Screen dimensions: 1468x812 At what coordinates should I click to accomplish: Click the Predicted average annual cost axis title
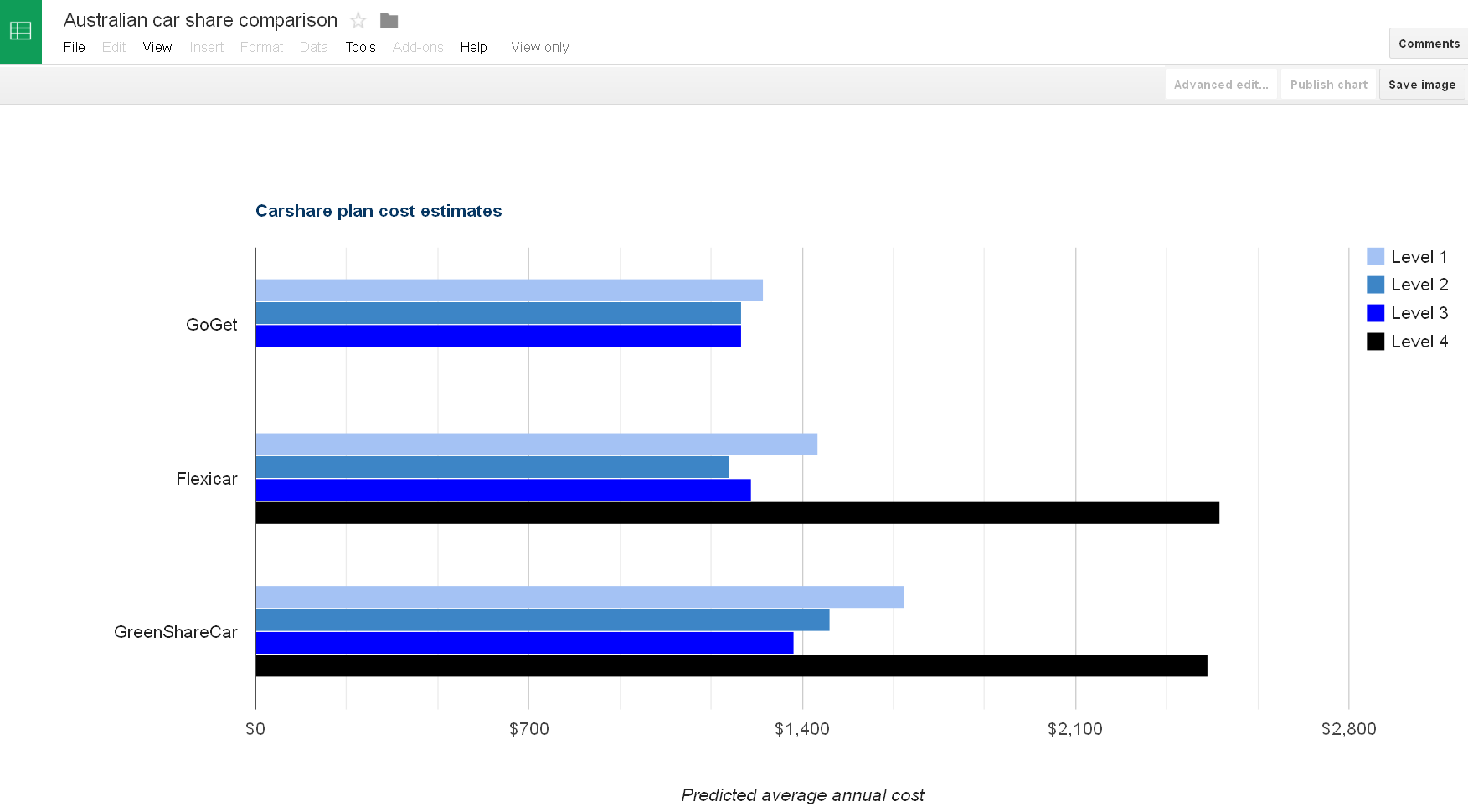point(802,795)
